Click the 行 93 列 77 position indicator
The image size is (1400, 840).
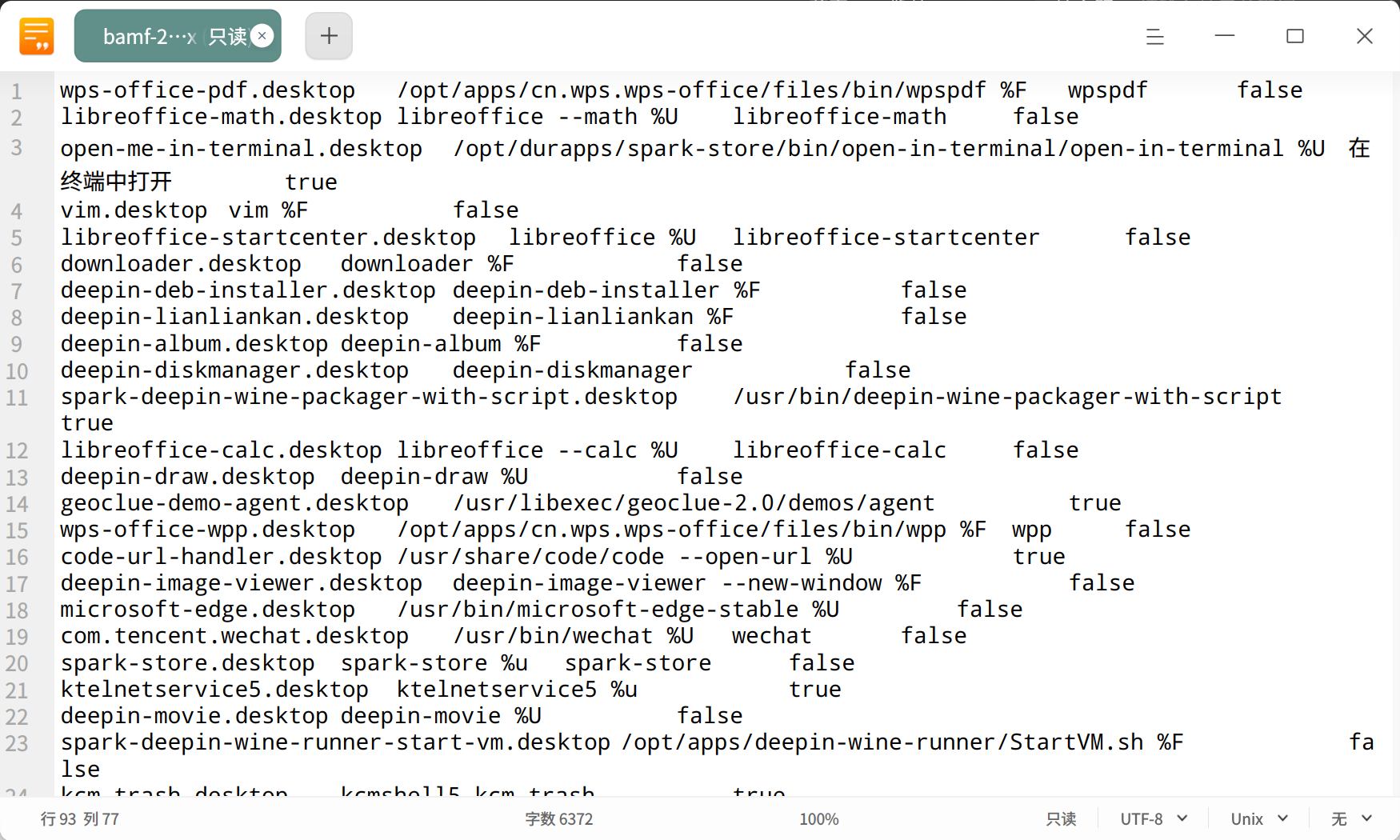pos(79,818)
